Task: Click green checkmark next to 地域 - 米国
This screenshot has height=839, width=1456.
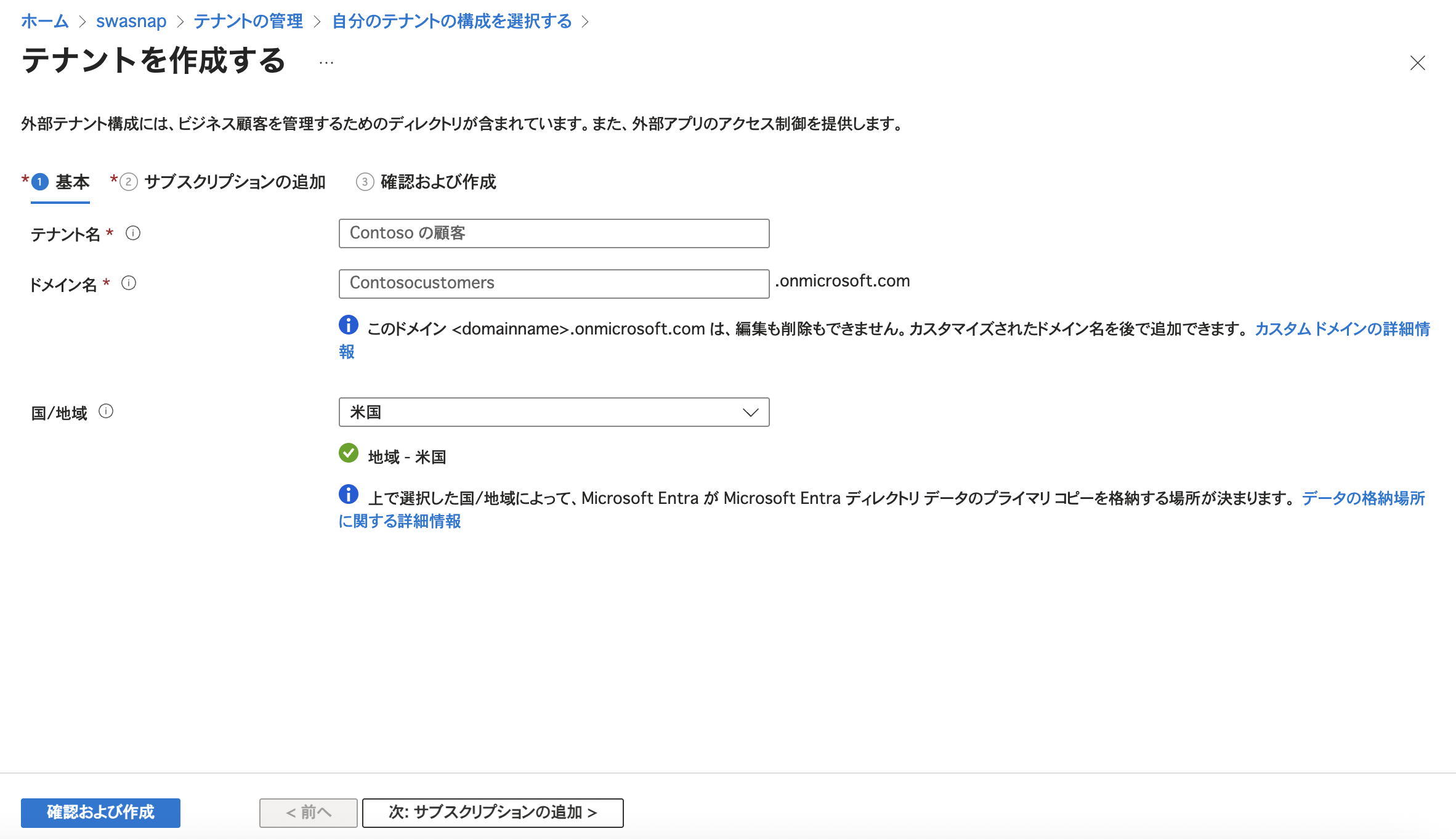Action: (349, 453)
